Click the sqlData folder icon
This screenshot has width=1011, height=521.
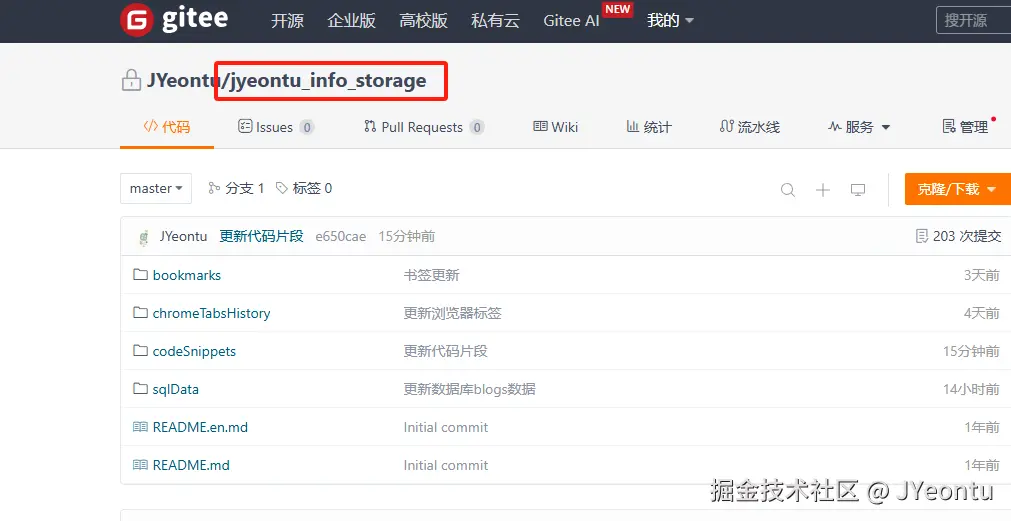[141, 389]
